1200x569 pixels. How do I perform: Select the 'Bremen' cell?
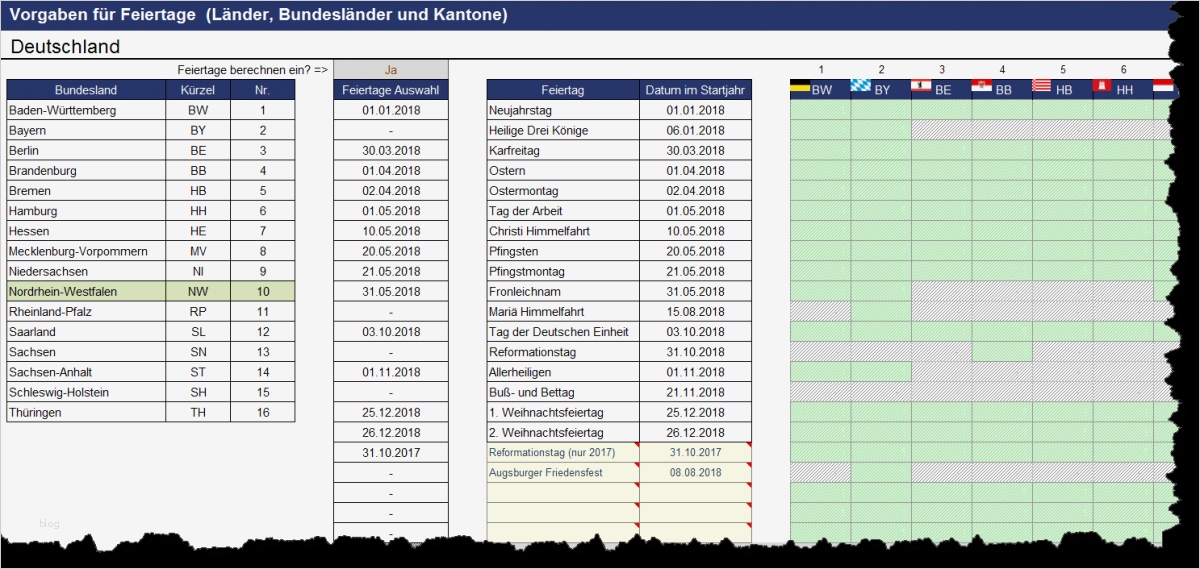point(86,191)
